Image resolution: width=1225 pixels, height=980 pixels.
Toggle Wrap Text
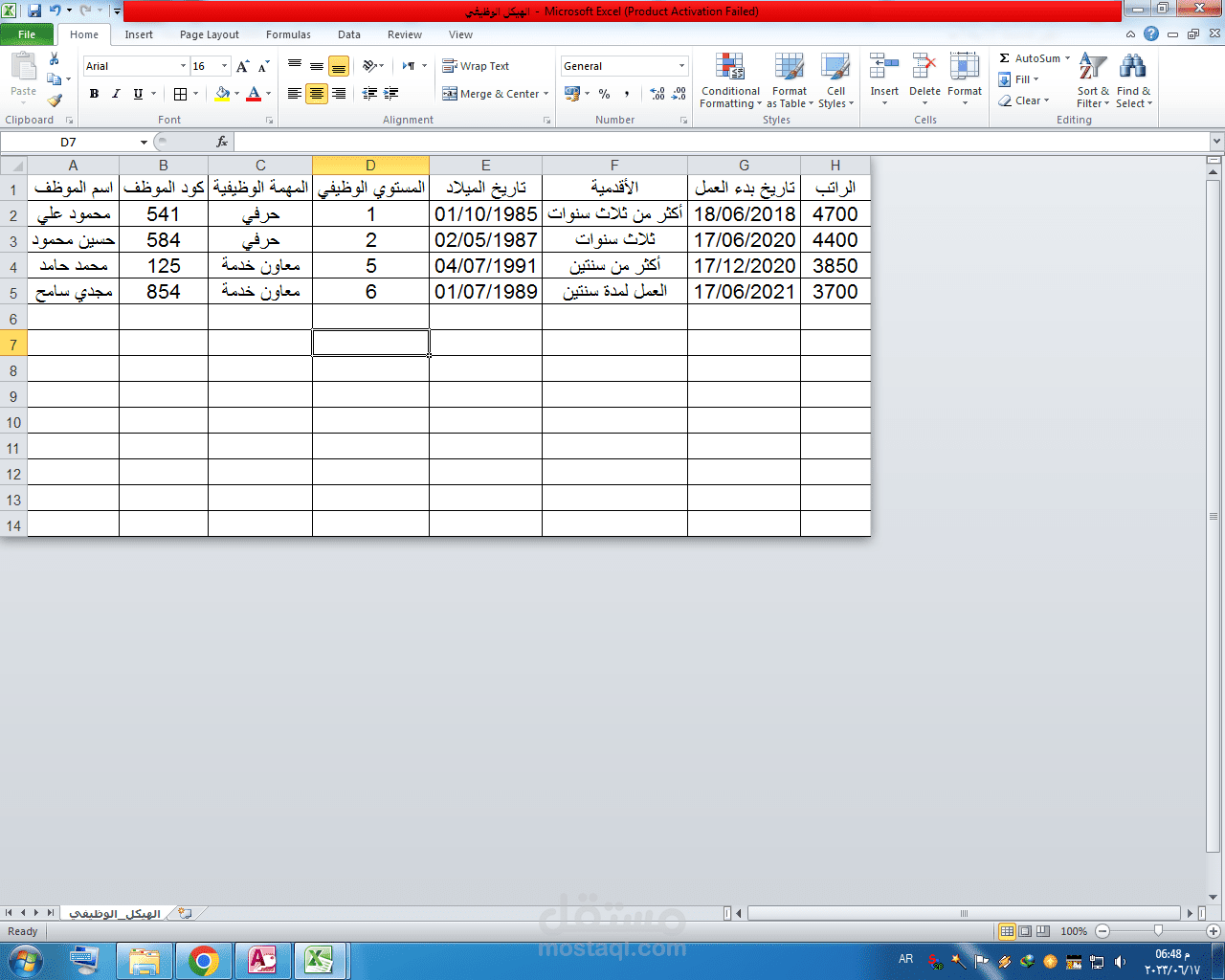476,66
